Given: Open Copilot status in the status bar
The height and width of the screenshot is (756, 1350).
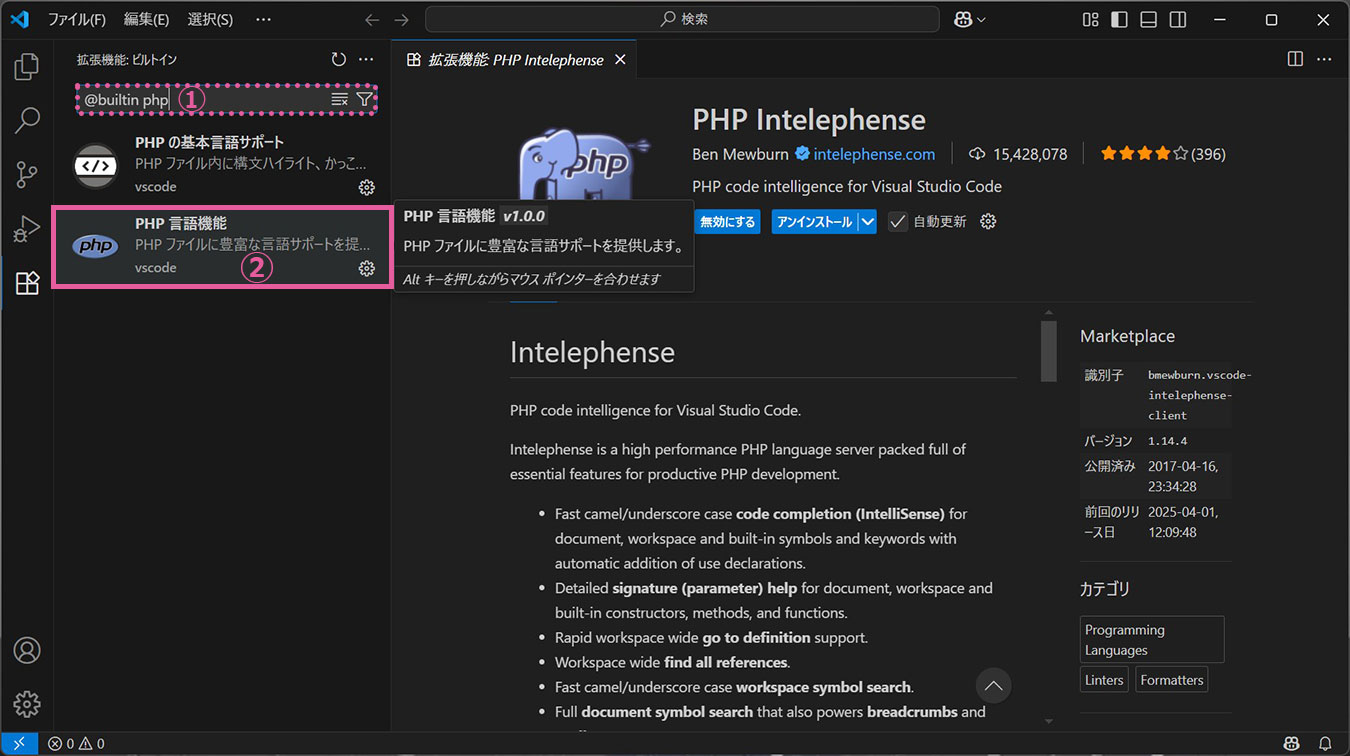Looking at the screenshot, I should pyautogui.click(x=1292, y=744).
